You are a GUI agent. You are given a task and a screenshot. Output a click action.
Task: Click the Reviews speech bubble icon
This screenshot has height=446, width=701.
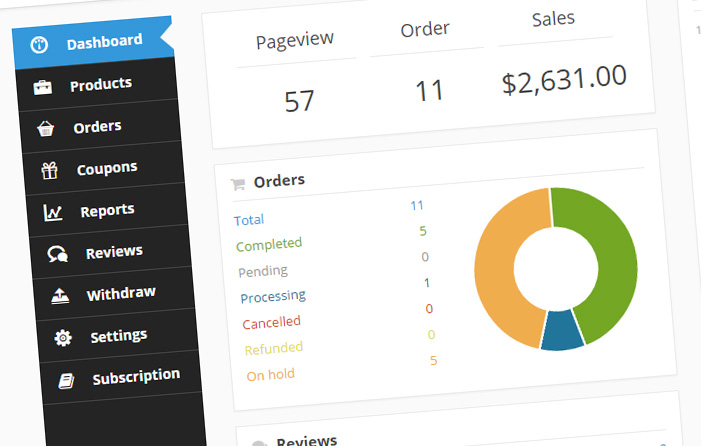[x=58, y=254]
